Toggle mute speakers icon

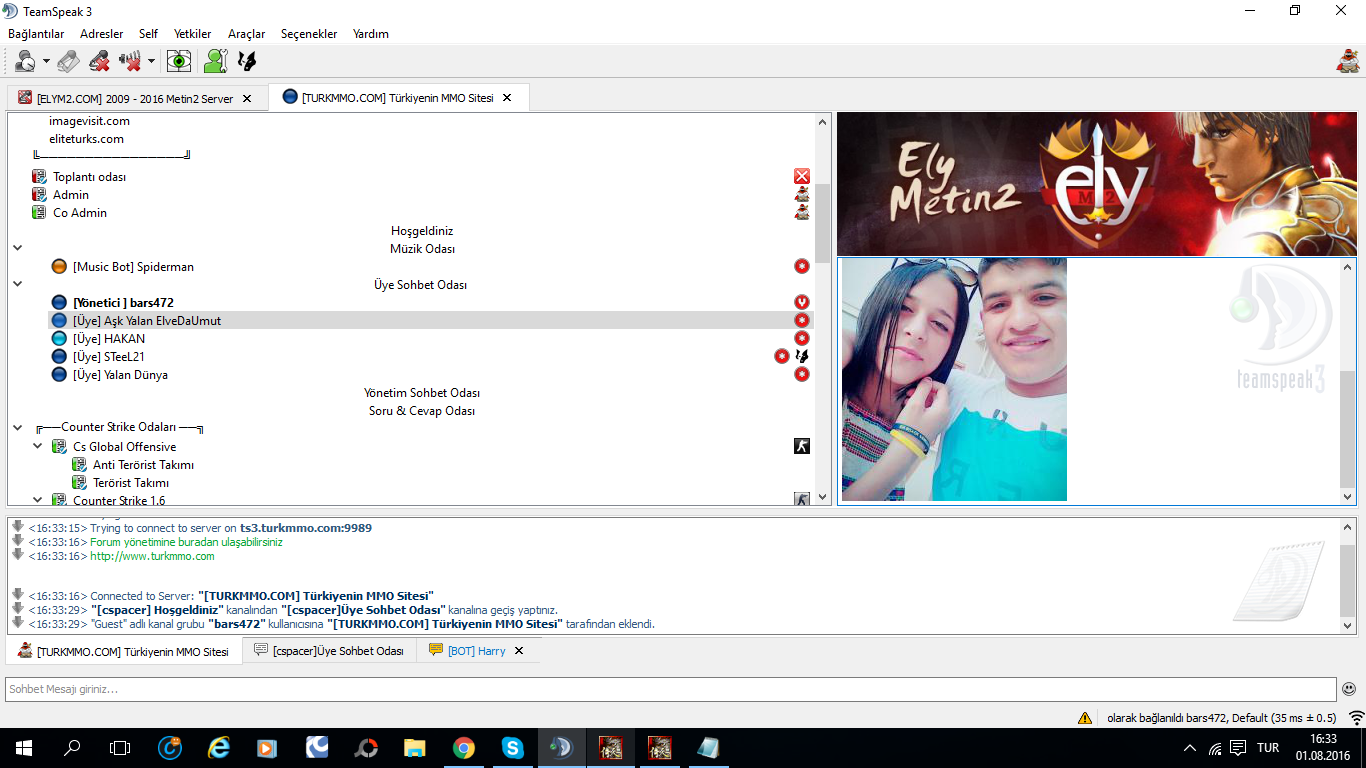pos(130,61)
